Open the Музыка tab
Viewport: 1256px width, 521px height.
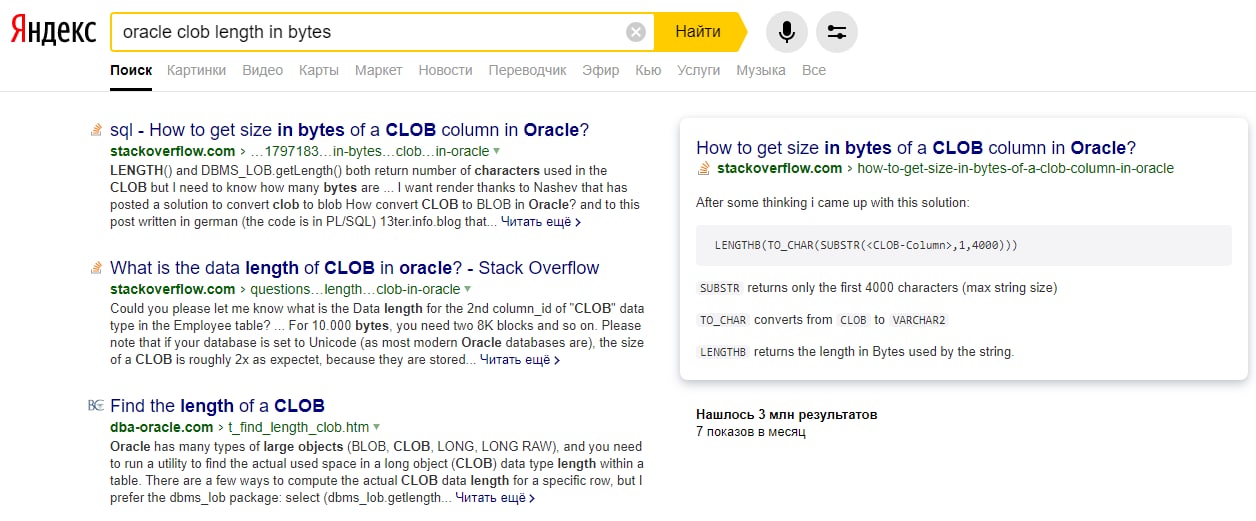761,70
